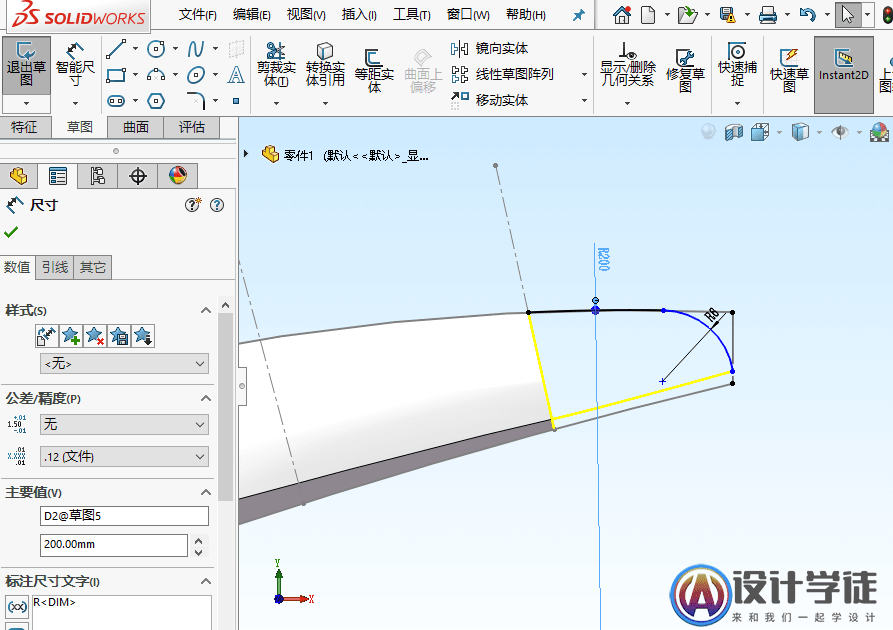Click Repair Sketch (修复草图)
This screenshot has height=630, width=893.
pyautogui.click(x=685, y=71)
